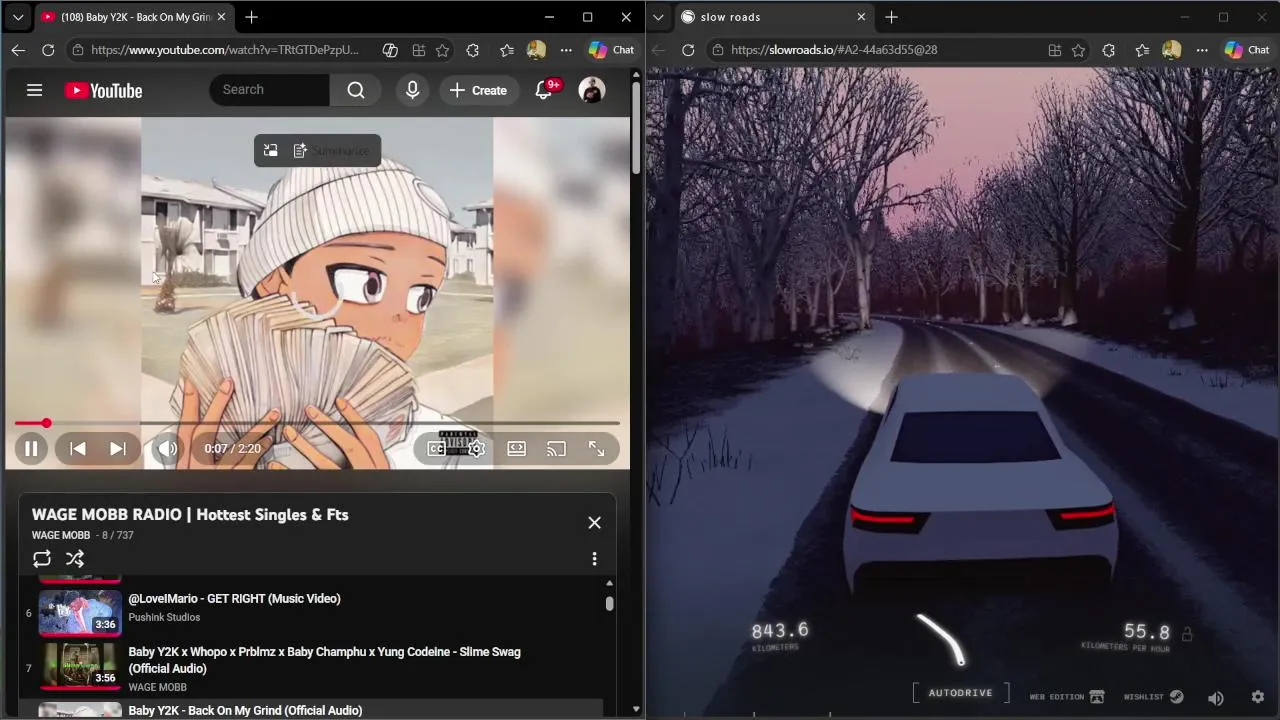Click the video progress bar scrubber
Image resolution: width=1280 pixels, height=720 pixels.
[46, 423]
